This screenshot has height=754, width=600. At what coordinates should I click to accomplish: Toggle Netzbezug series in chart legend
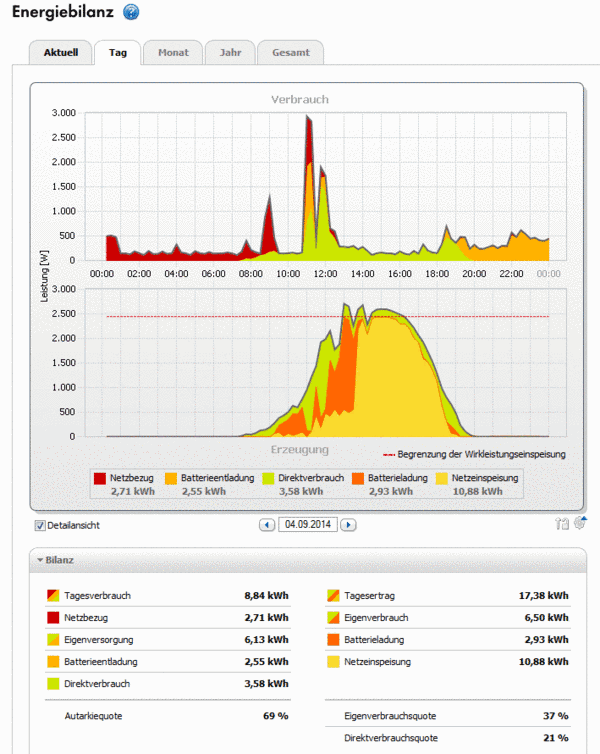pyautogui.click(x=100, y=479)
